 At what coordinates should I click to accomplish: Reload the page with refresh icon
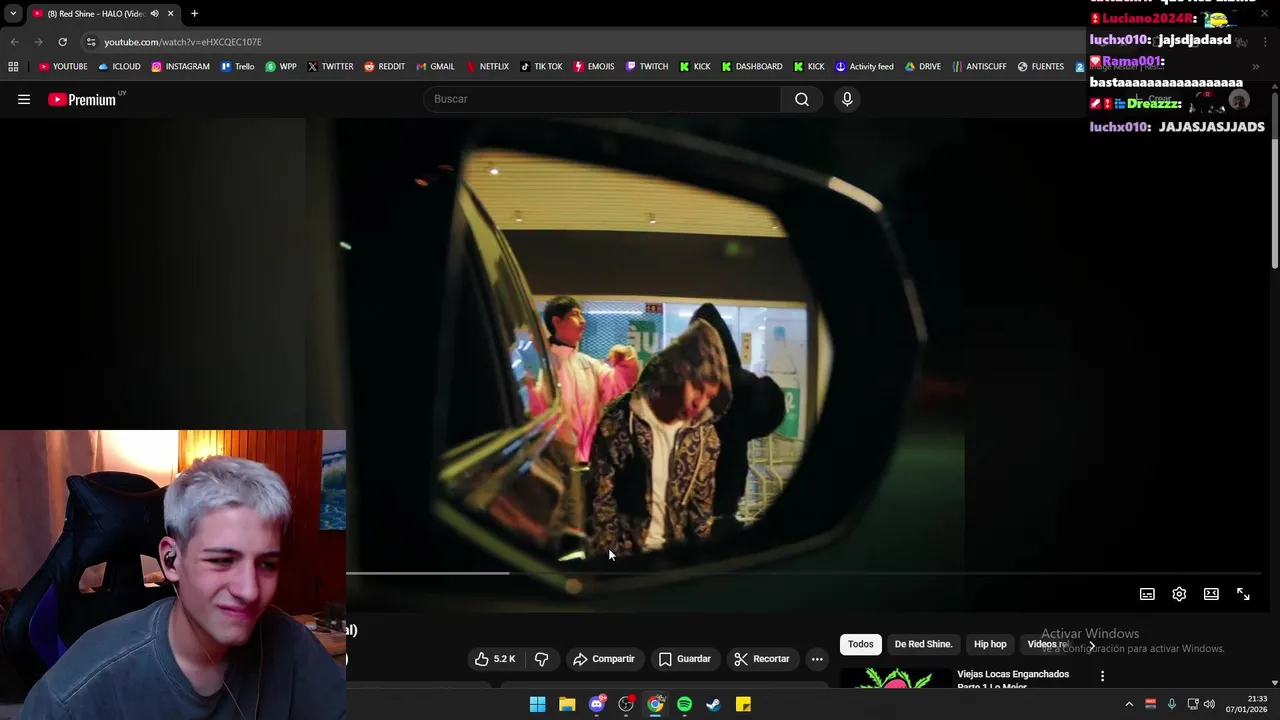[x=62, y=42]
